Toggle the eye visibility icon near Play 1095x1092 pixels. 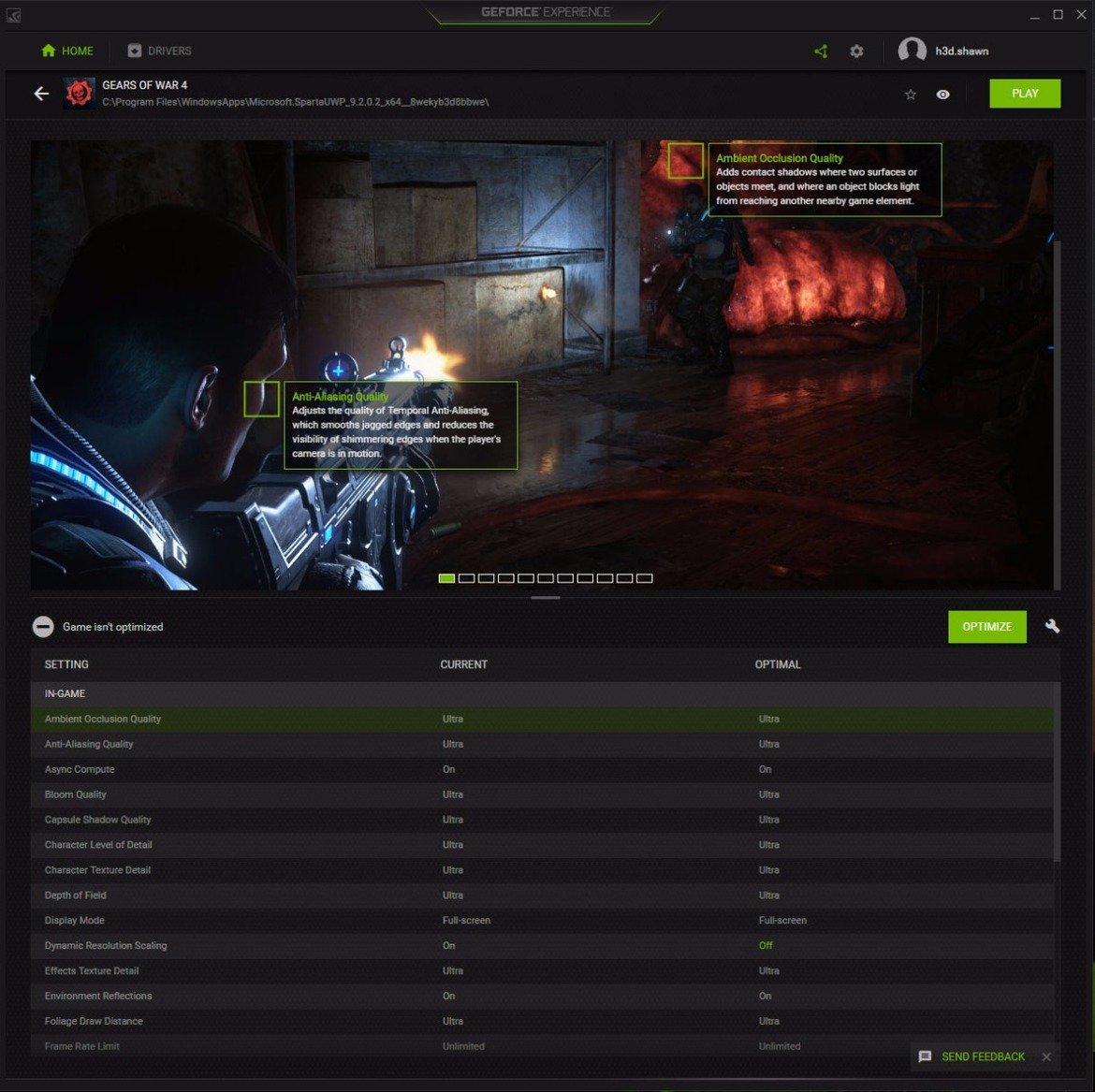(x=942, y=95)
